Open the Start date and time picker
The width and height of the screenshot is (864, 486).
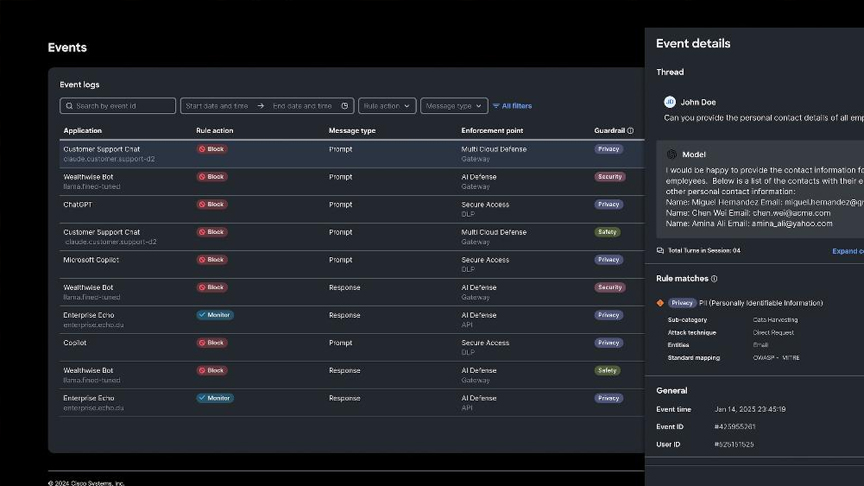tap(217, 106)
